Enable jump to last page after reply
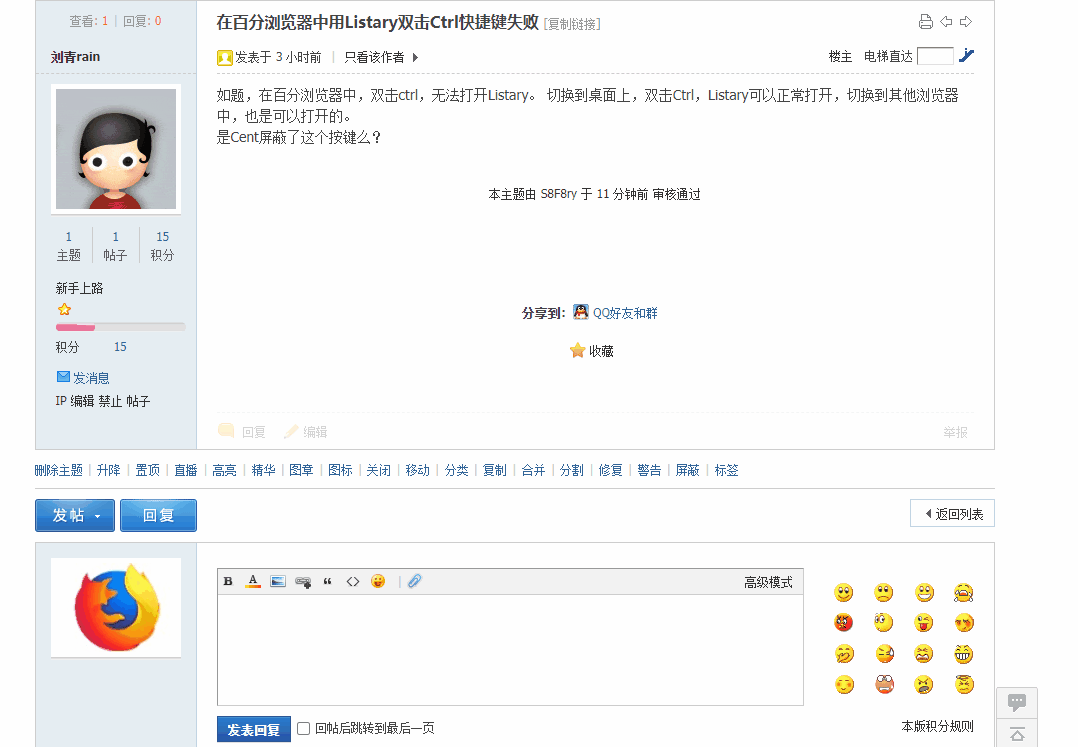Image resolution: width=1078 pixels, height=747 pixels. (x=303, y=728)
